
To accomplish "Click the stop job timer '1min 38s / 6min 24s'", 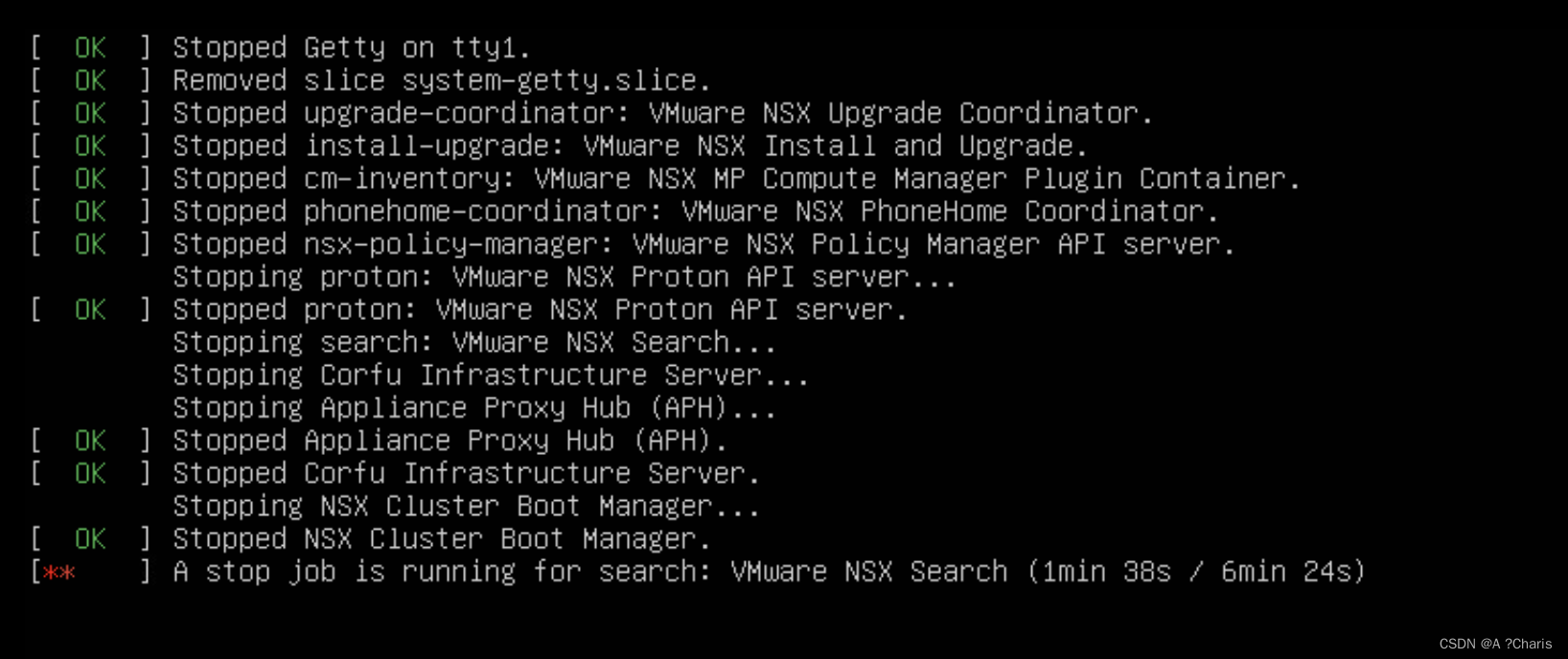I will pyautogui.click(x=1195, y=572).
